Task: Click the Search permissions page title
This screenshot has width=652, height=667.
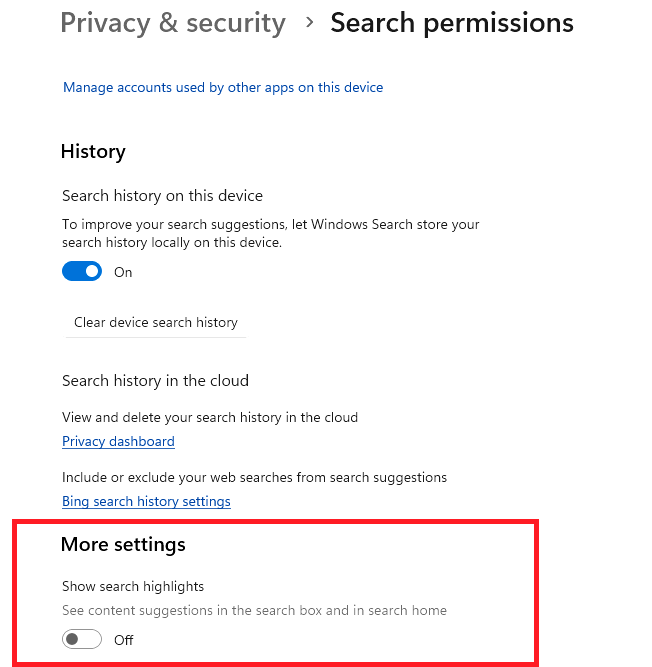Action: coord(452,23)
